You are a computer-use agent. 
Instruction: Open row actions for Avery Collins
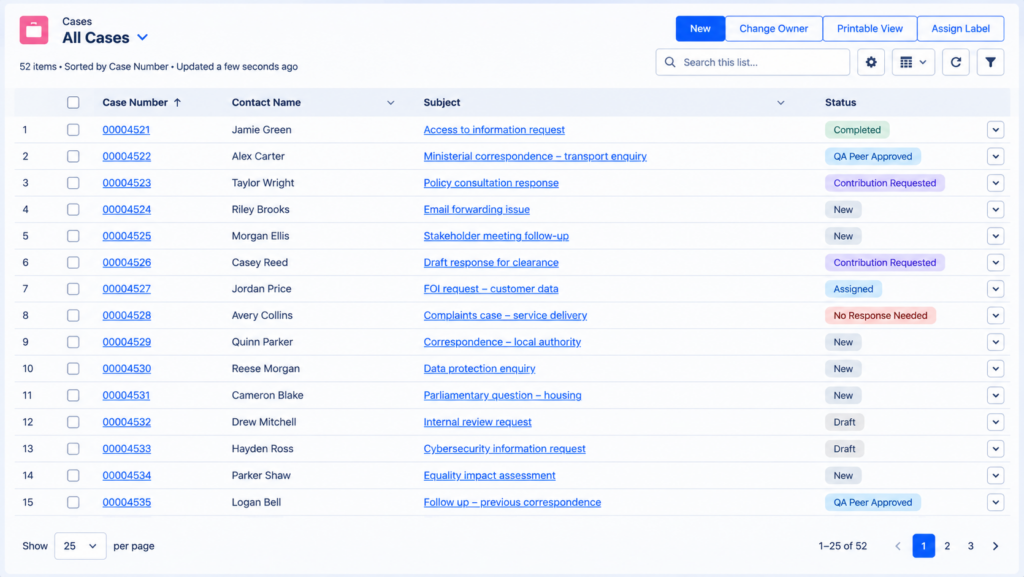(x=995, y=316)
